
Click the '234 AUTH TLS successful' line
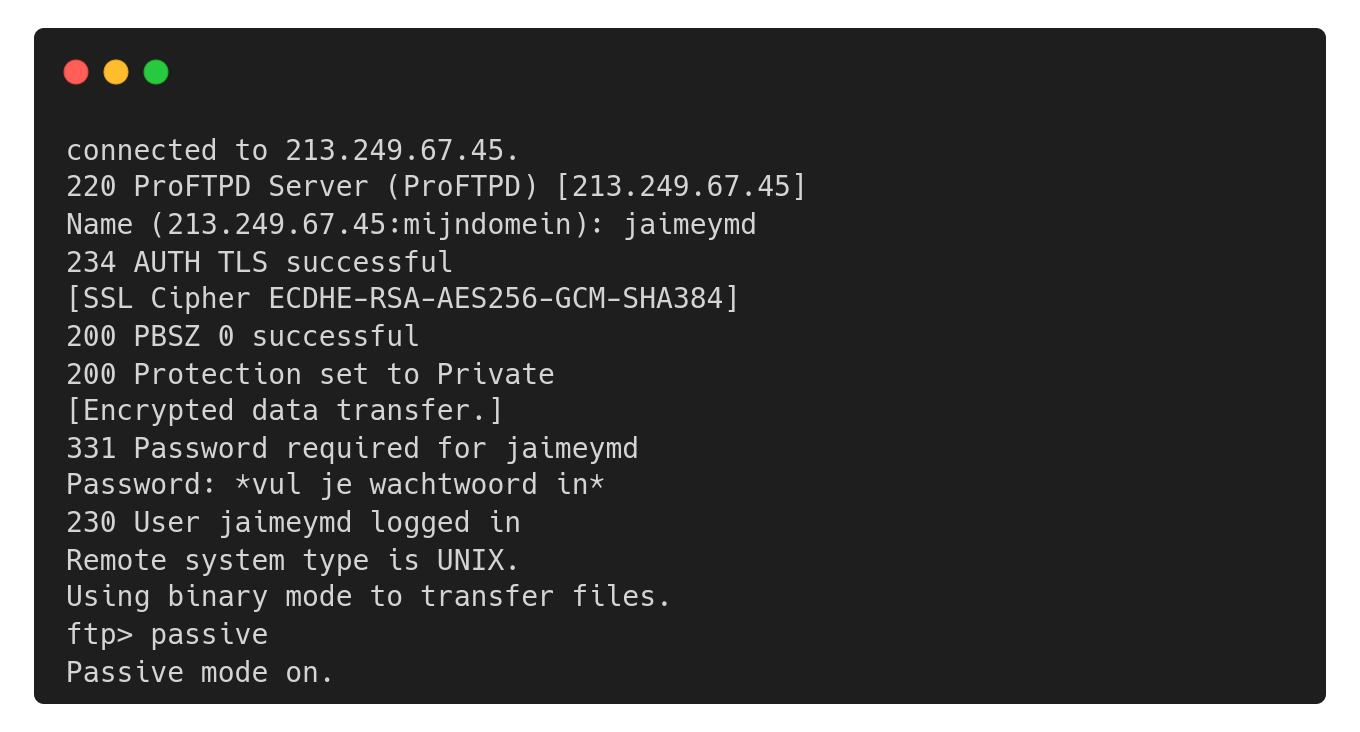point(259,262)
